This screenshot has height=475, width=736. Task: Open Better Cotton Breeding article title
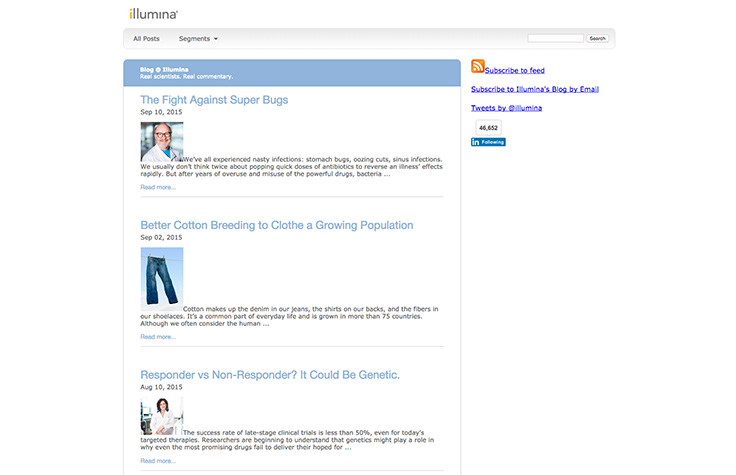(x=276, y=225)
